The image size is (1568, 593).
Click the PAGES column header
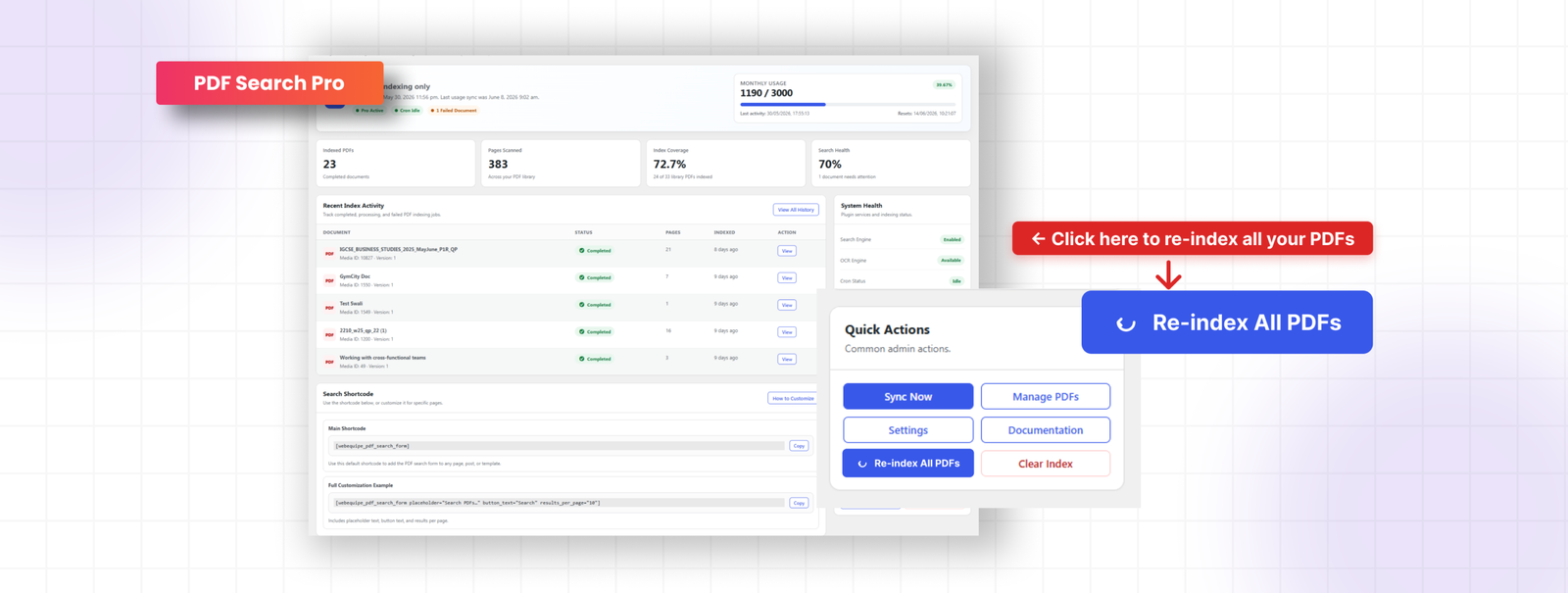tap(673, 232)
